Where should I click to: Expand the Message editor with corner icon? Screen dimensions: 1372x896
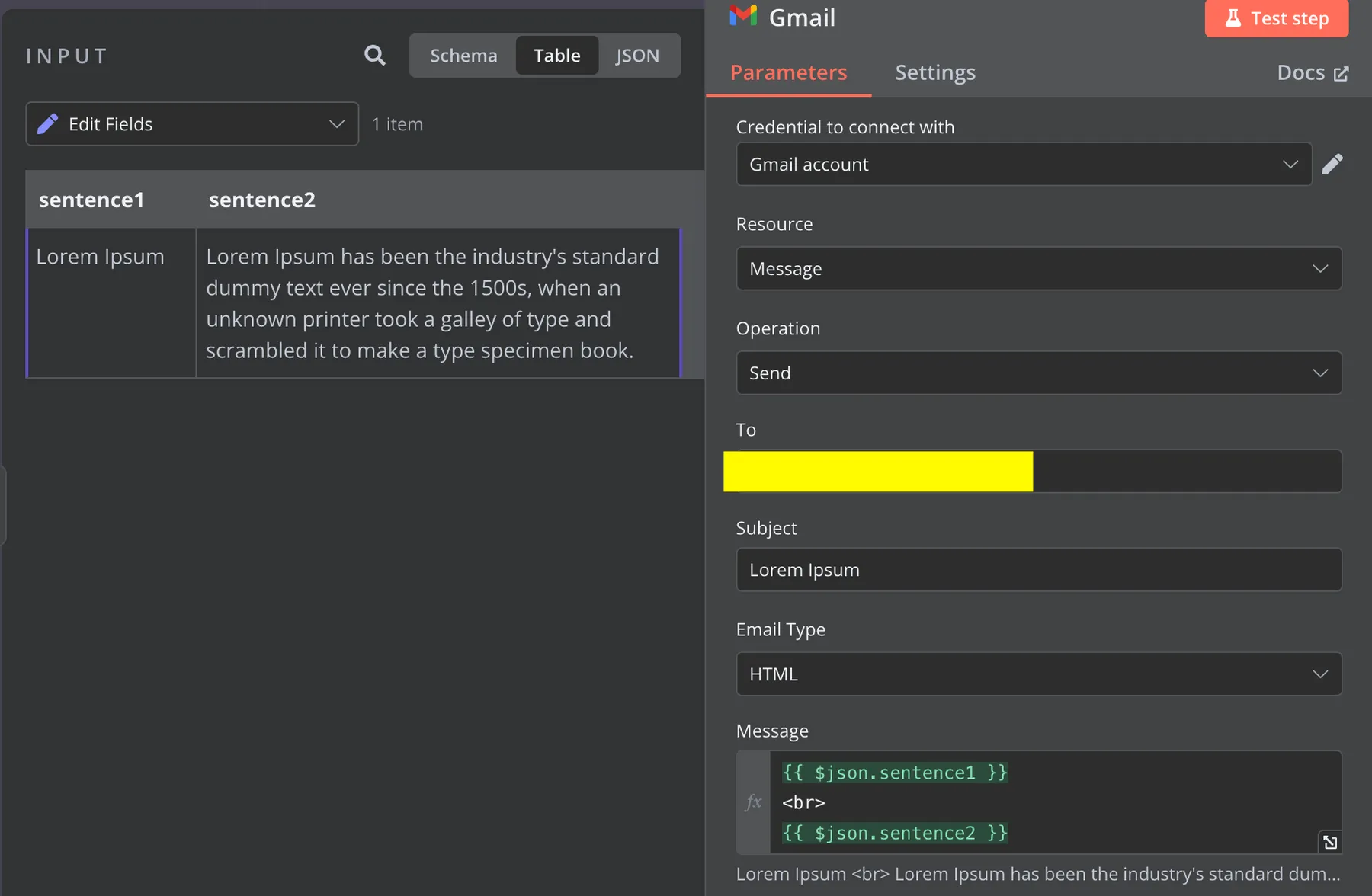pyautogui.click(x=1329, y=842)
